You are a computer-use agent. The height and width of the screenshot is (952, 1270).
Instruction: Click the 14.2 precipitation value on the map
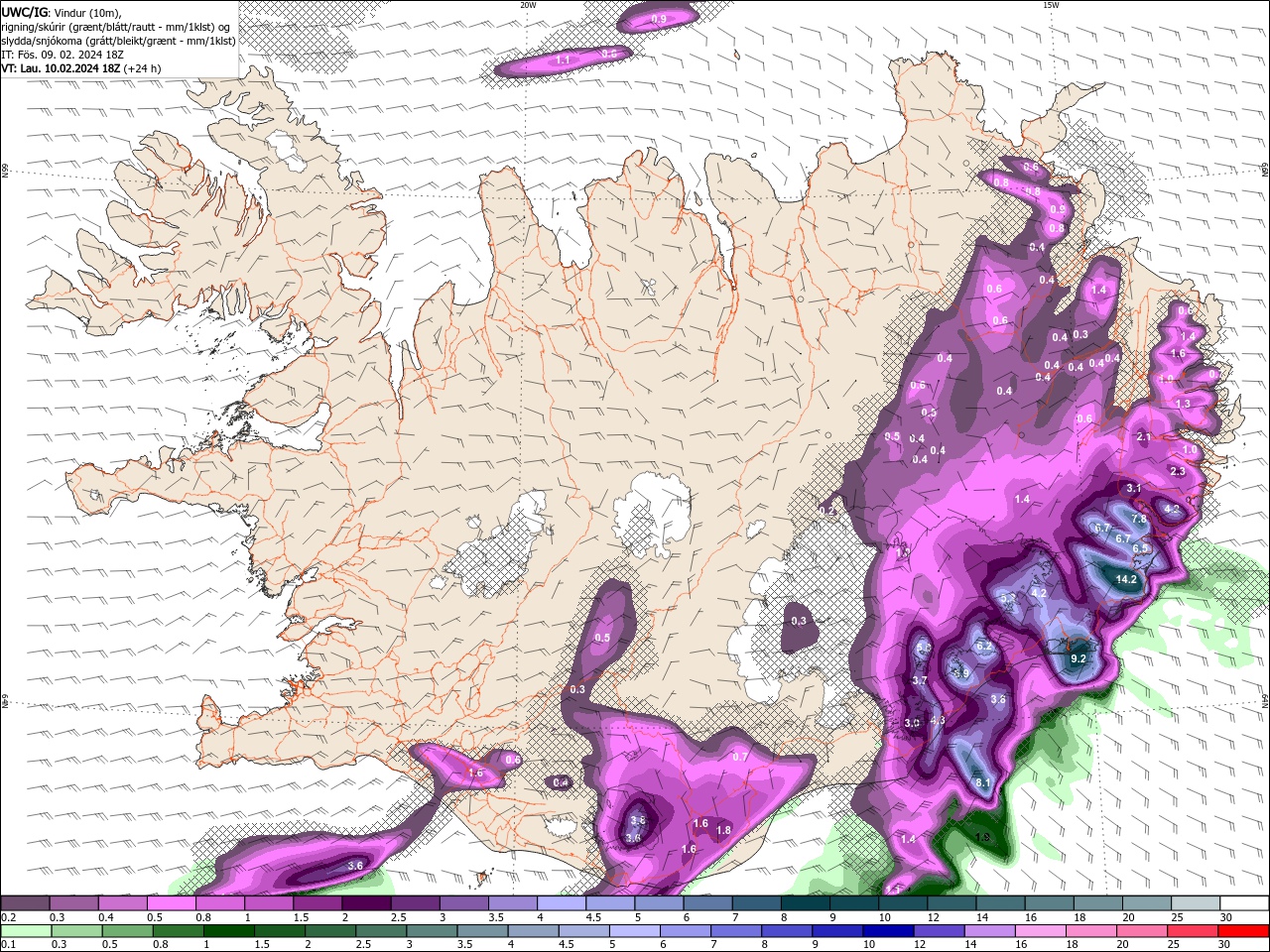tap(1126, 579)
